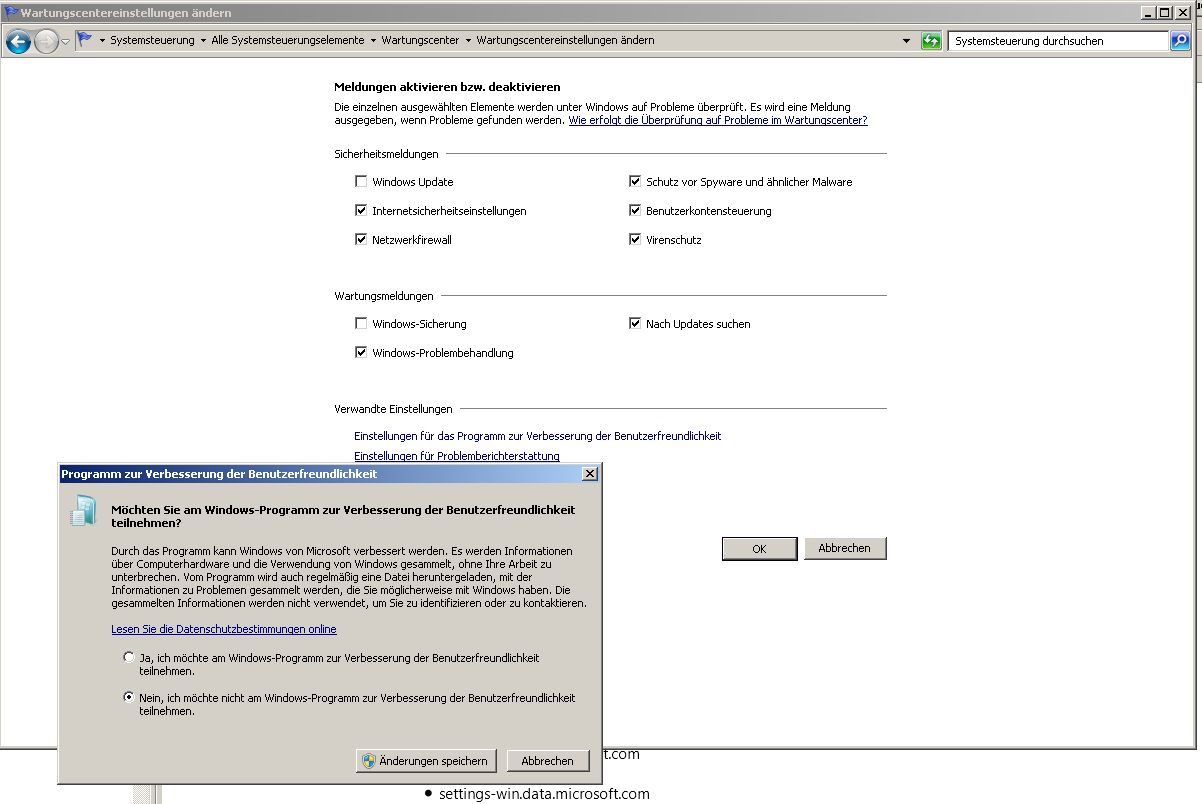1202x804 pixels.
Task: Click the Änderungen speichern button
Action: pos(426,761)
